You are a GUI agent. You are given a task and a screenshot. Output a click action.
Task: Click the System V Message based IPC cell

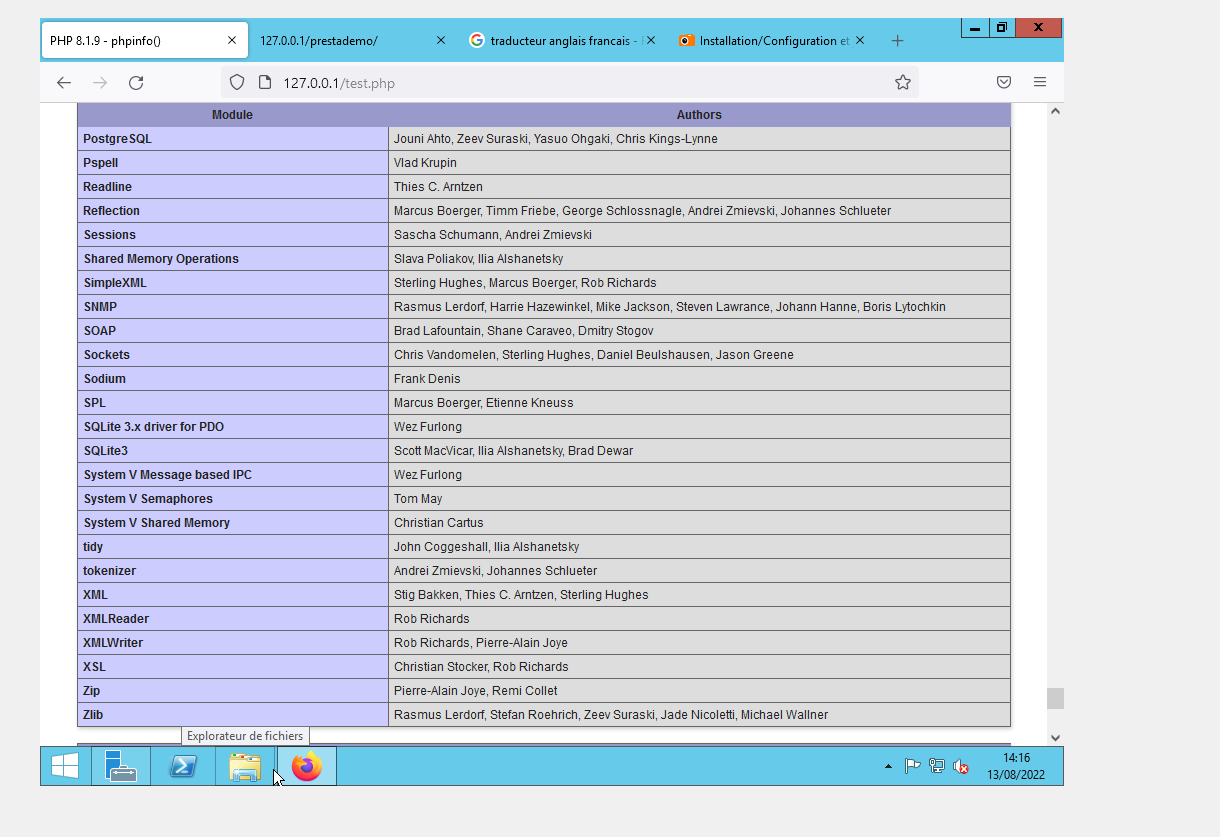click(233, 475)
